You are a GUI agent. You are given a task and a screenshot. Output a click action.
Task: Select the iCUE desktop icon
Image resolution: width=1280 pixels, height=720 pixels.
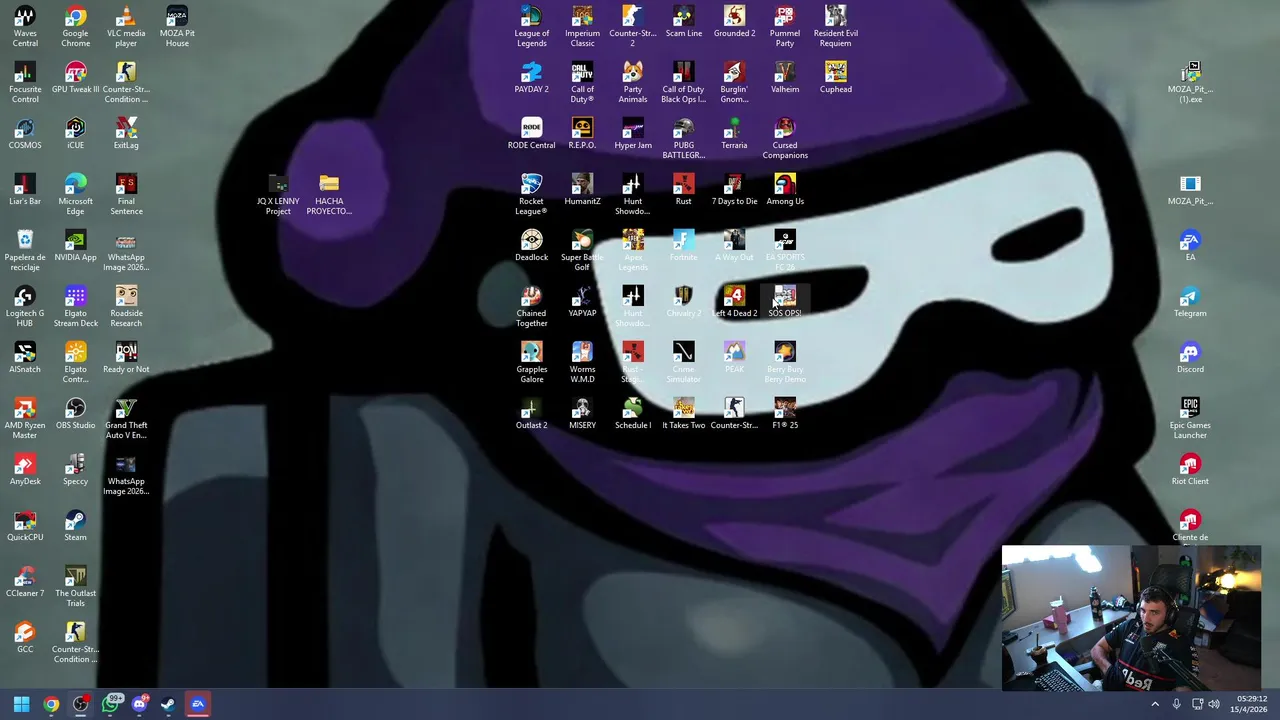pos(76,133)
